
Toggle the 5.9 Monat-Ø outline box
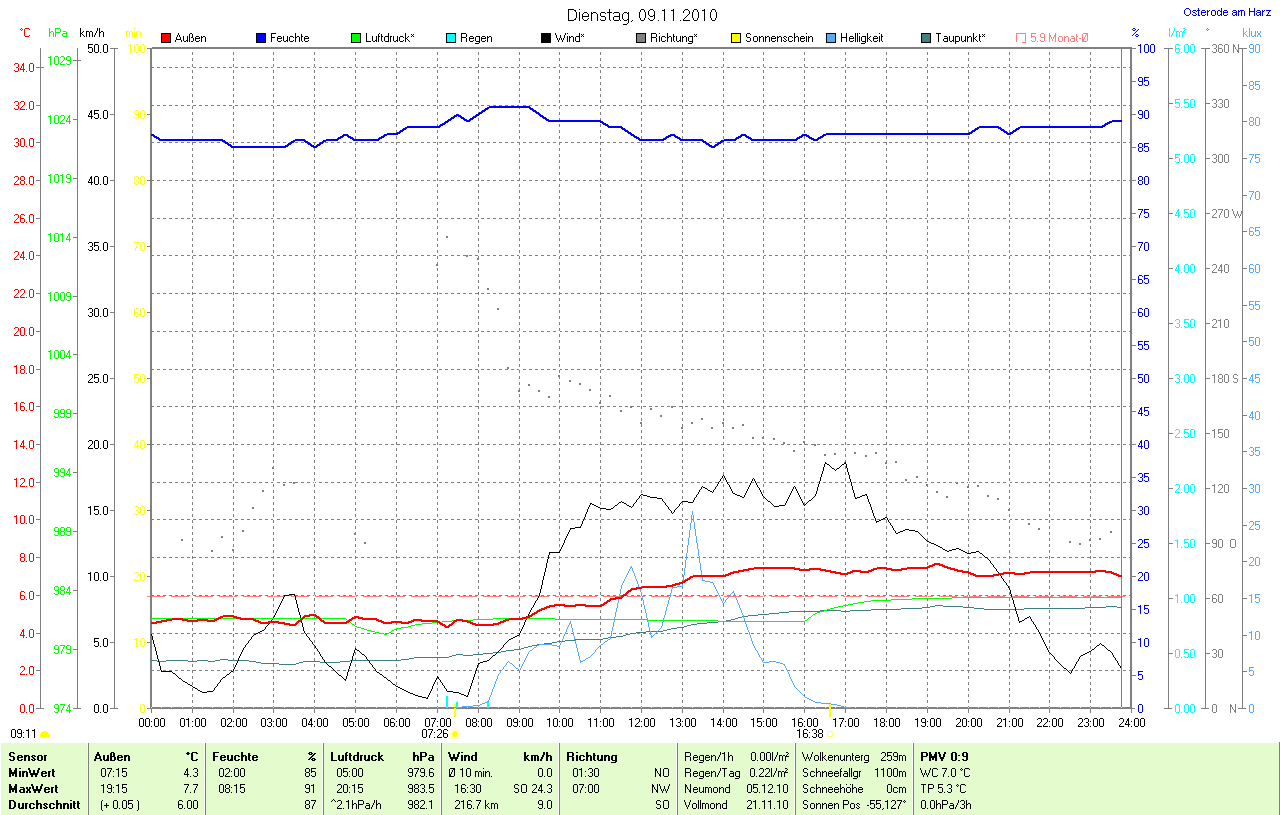pos(1021,38)
